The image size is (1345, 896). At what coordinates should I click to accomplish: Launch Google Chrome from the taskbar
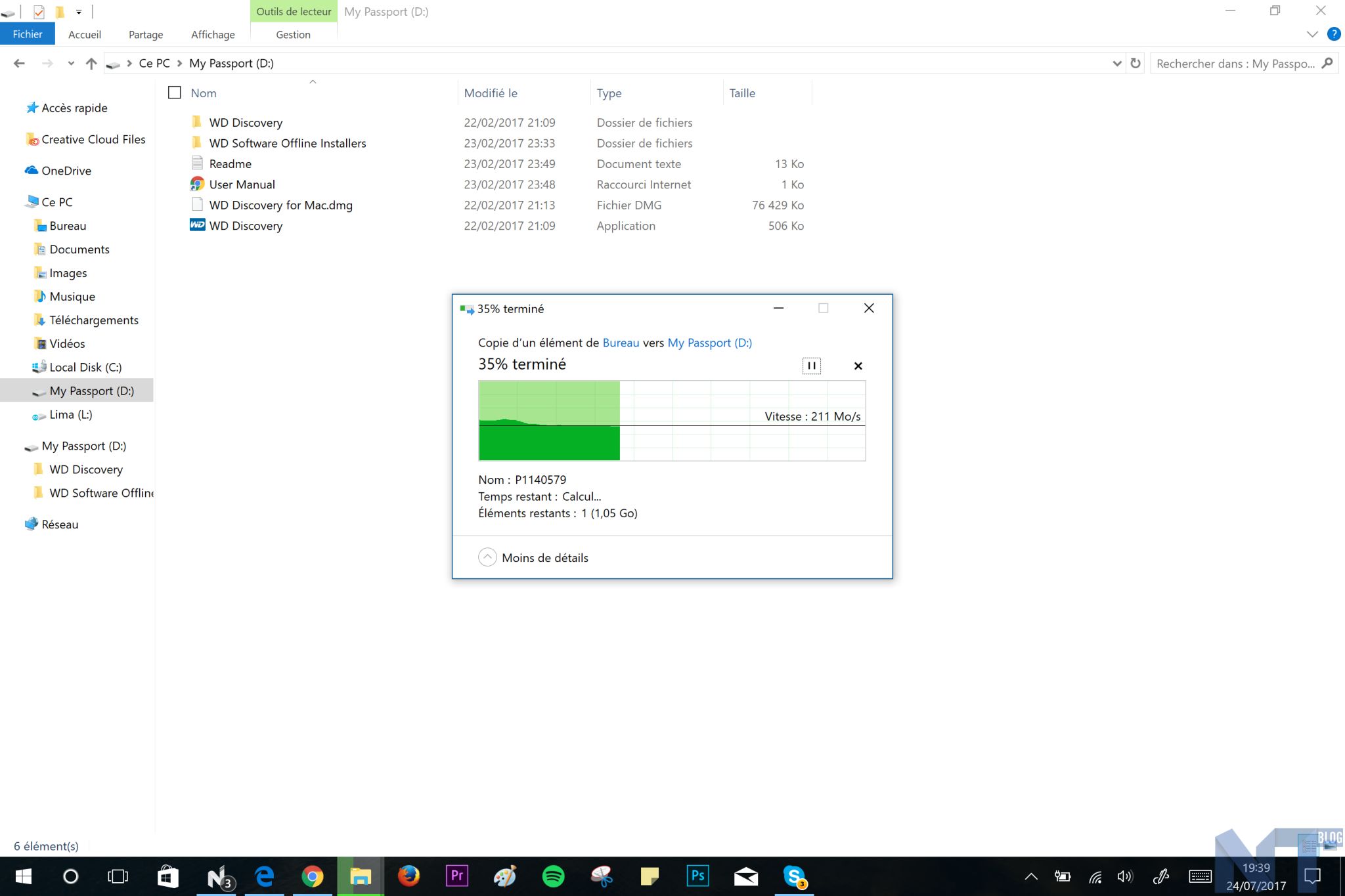[x=313, y=876]
